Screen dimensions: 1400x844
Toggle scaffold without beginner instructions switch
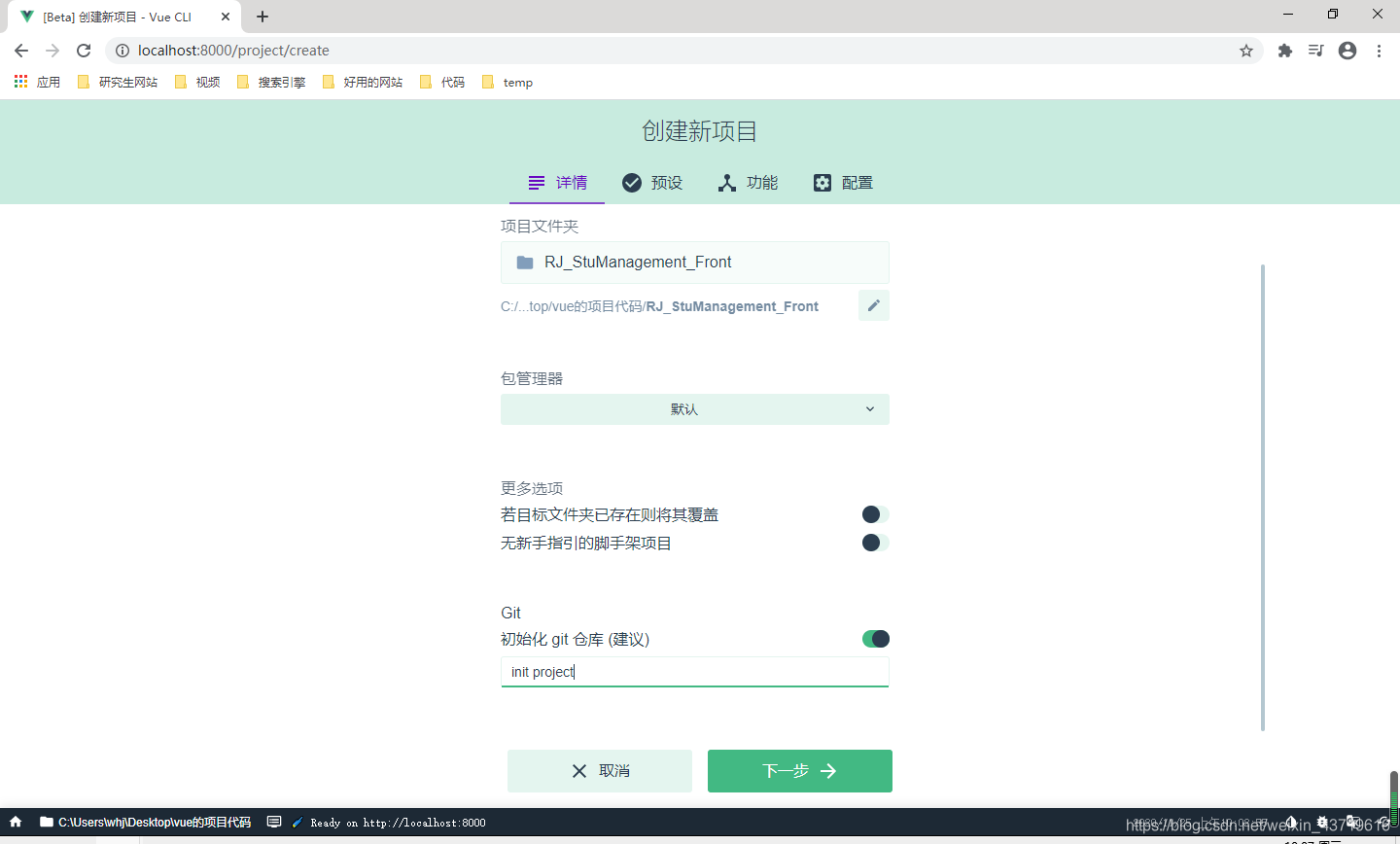876,543
